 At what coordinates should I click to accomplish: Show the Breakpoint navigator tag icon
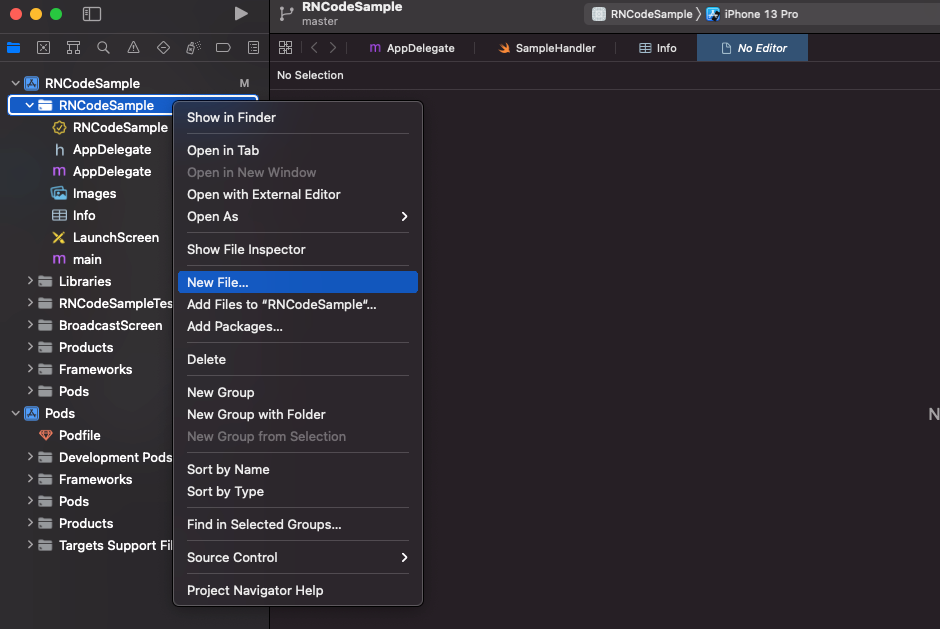click(224, 47)
